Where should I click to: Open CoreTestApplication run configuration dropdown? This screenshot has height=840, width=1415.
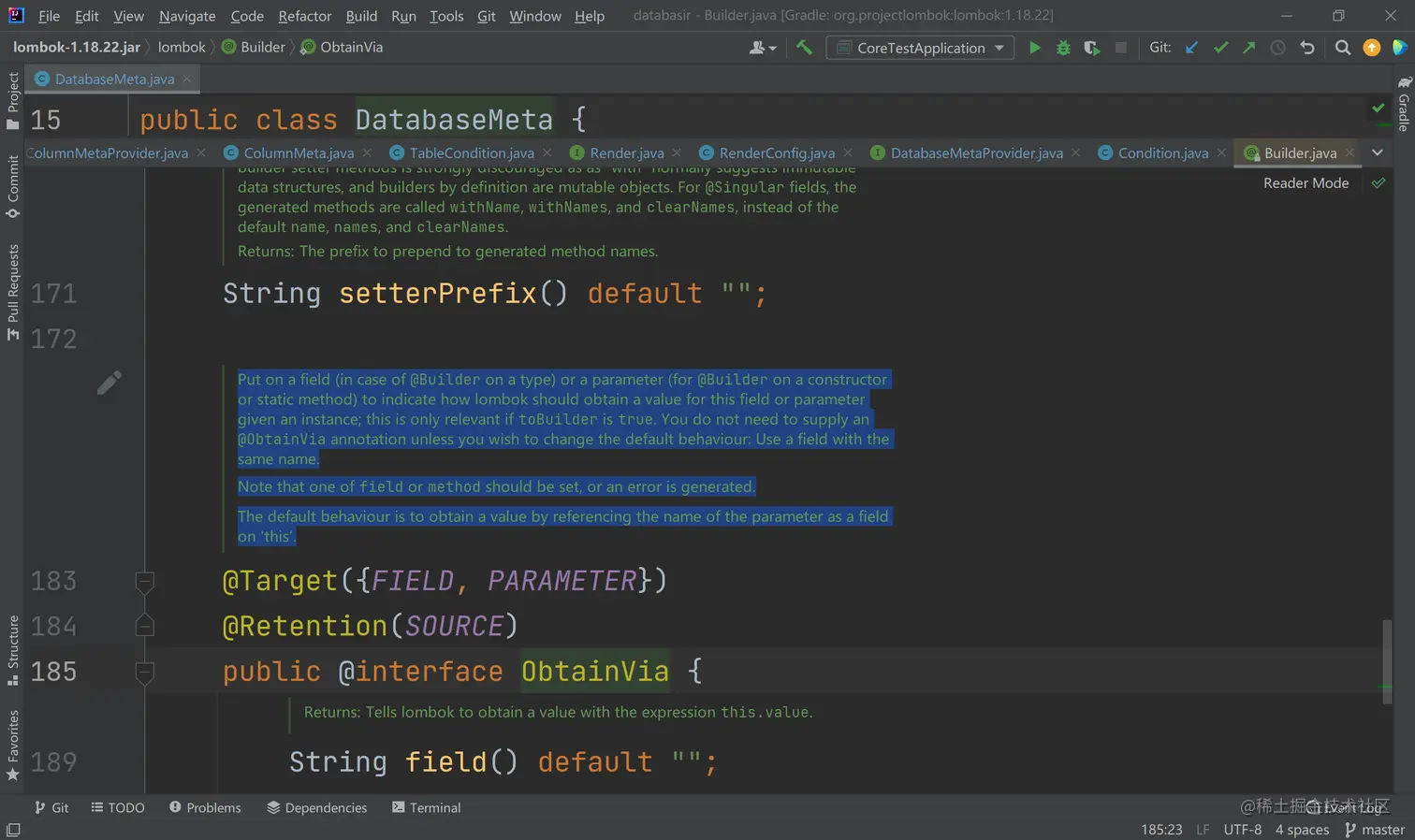click(x=920, y=48)
